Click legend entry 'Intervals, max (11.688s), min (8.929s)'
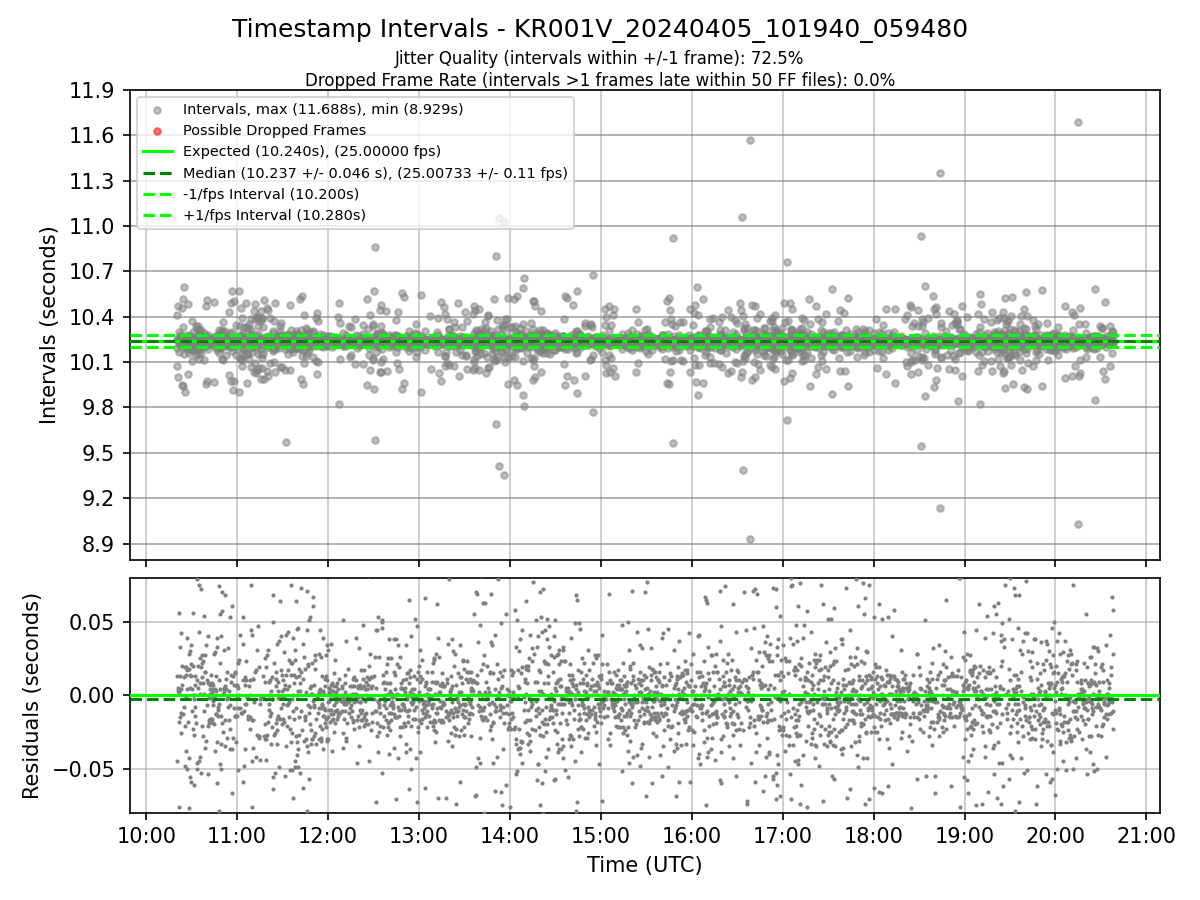The image size is (1200, 900). click(323, 108)
